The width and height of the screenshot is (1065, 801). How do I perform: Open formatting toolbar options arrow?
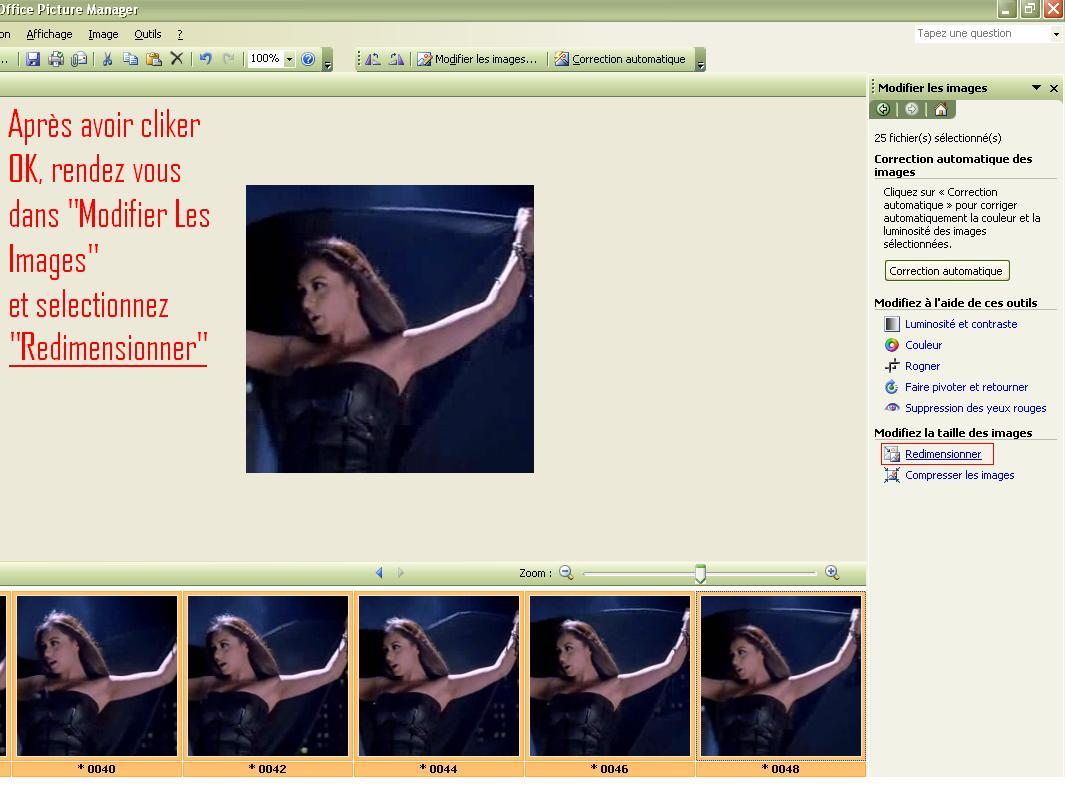click(x=701, y=60)
